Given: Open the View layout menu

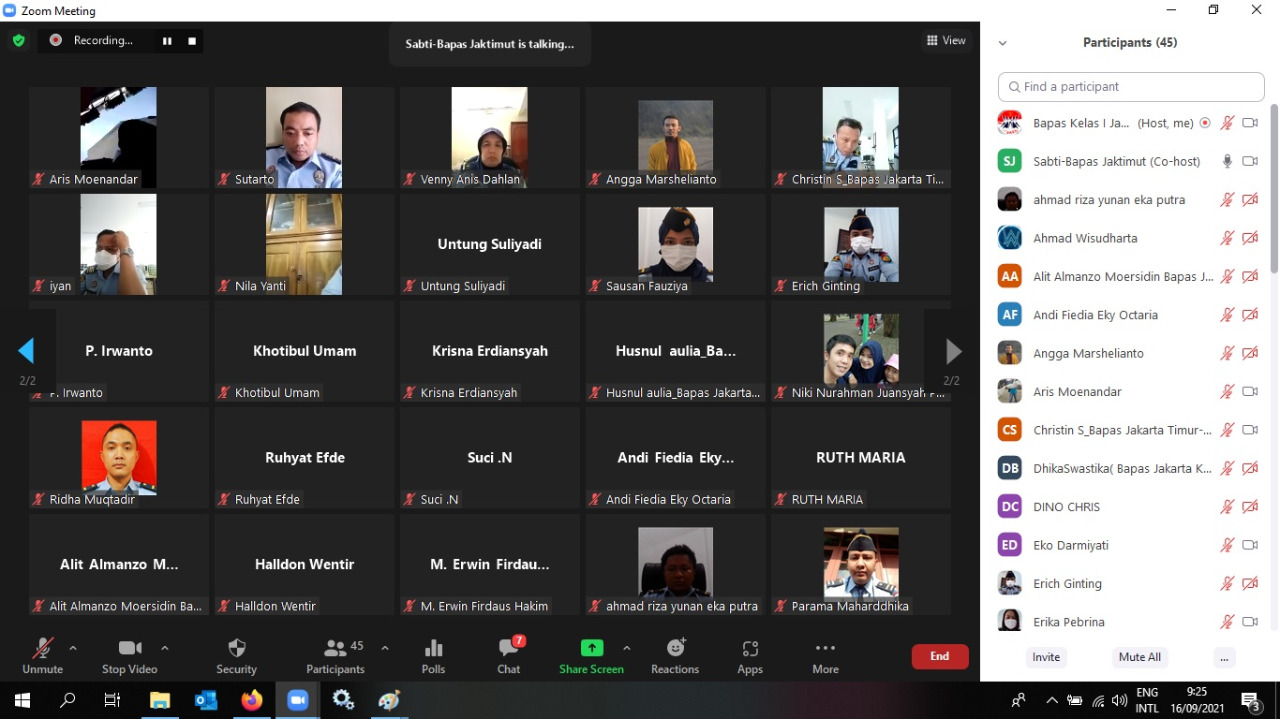Looking at the screenshot, I should point(946,41).
